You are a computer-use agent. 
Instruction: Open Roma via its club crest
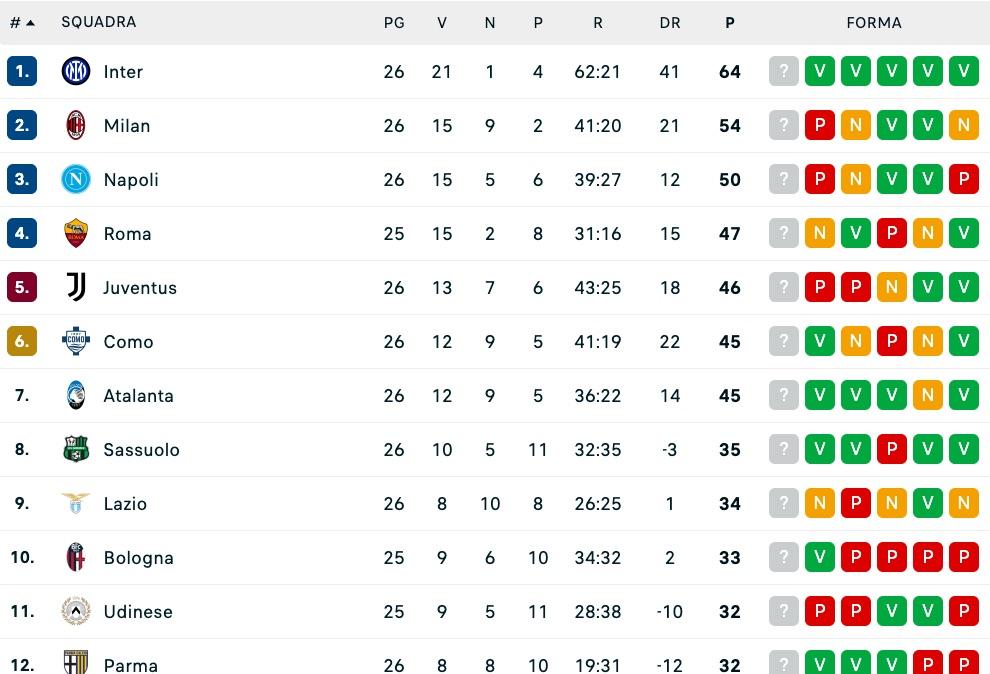[75, 233]
